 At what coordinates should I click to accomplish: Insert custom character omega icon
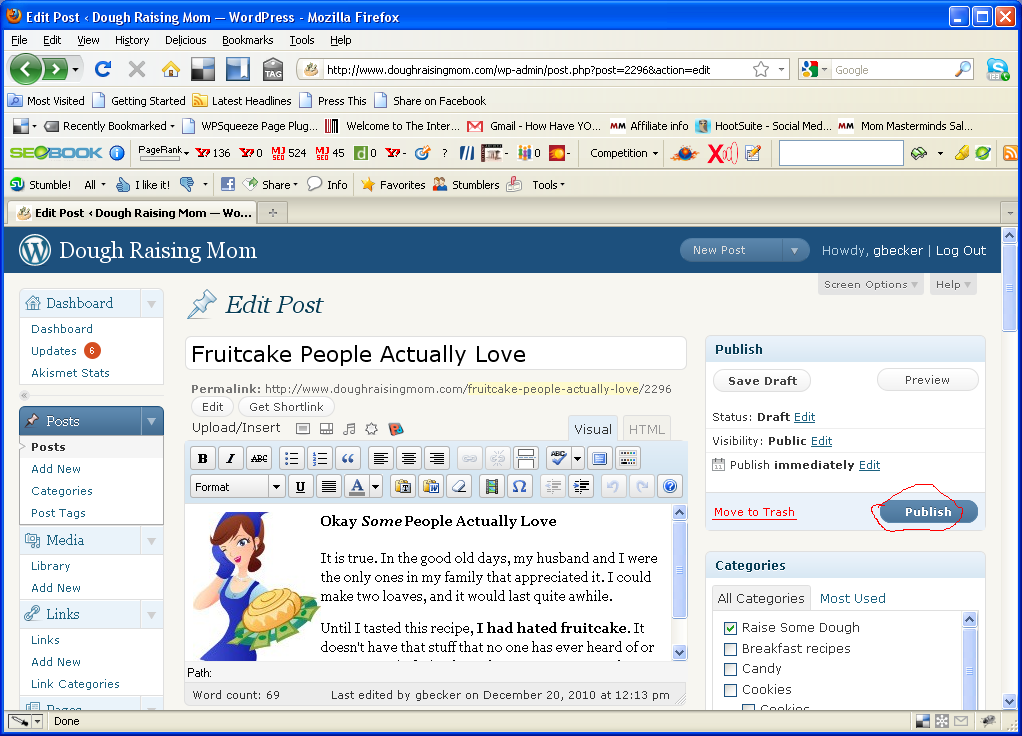(x=519, y=486)
